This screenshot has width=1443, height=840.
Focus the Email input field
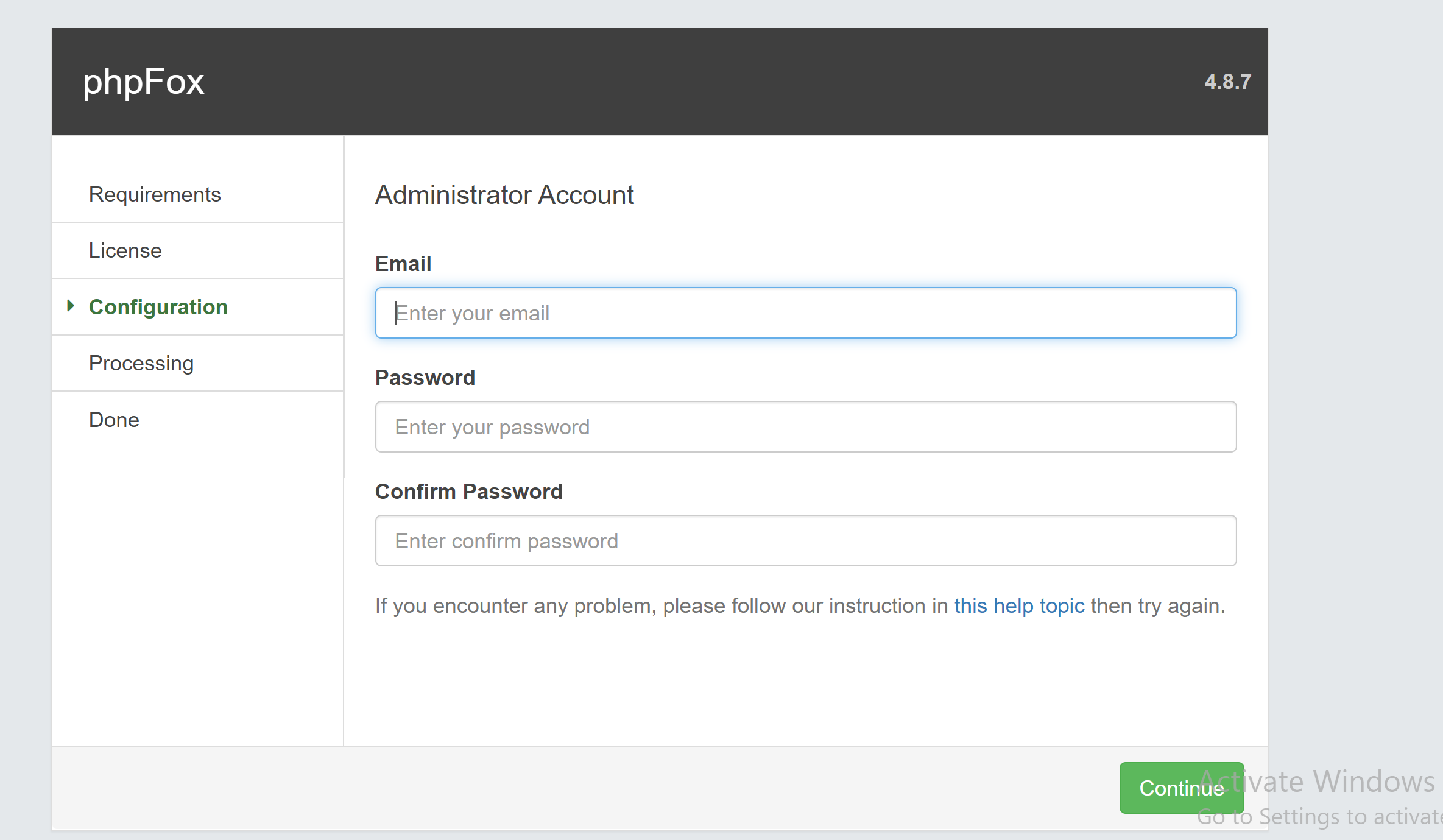(806, 313)
